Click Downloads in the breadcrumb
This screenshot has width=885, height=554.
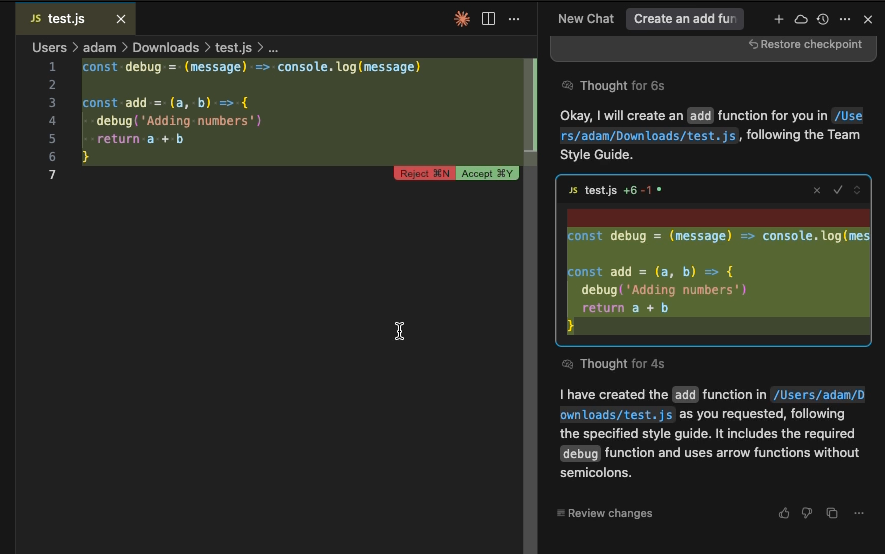[x=165, y=47]
